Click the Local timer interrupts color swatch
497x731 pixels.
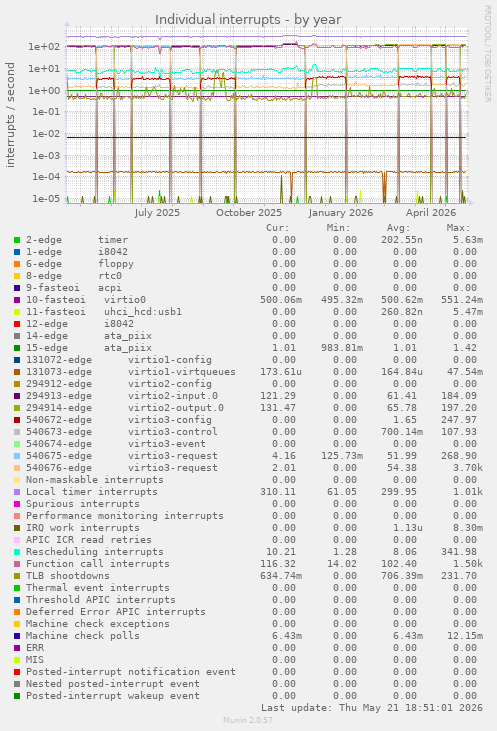[17, 492]
